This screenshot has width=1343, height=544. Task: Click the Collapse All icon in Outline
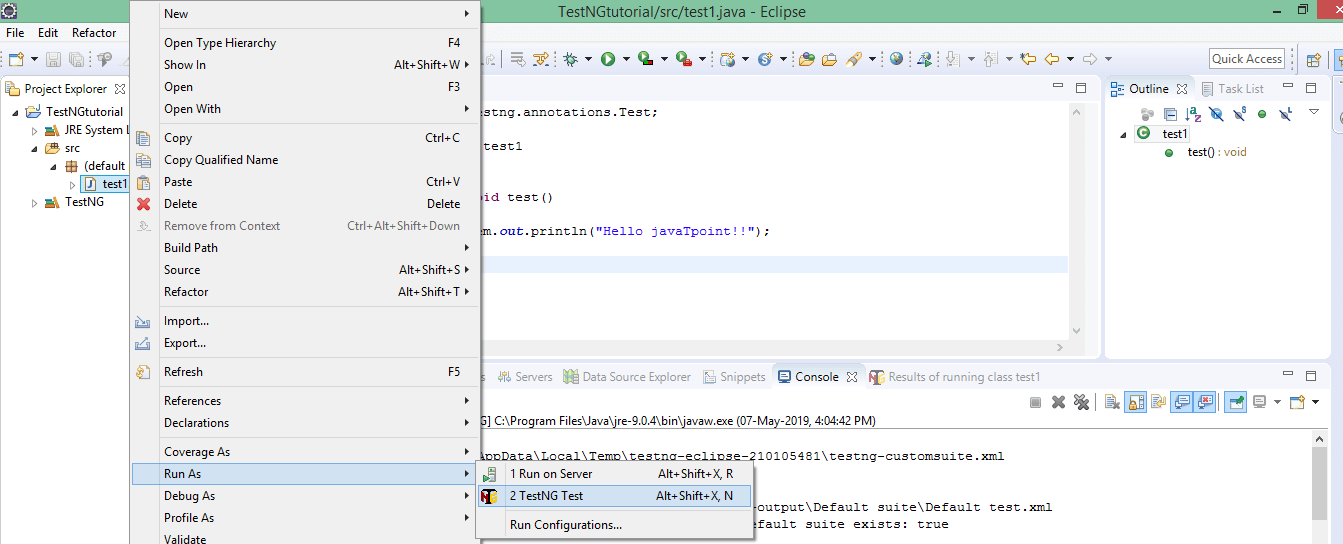[x=1170, y=113]
